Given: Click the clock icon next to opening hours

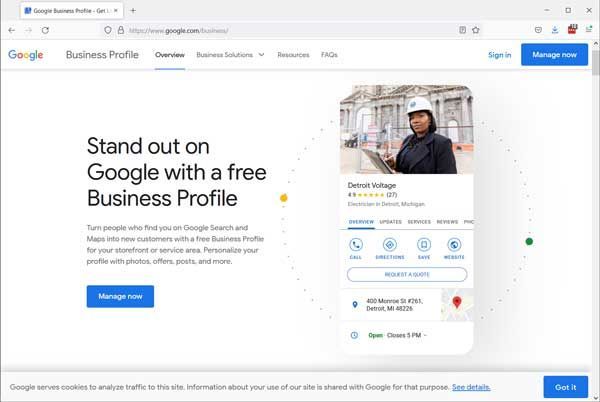Looking at the screenshot, I should tap(354, 335).
